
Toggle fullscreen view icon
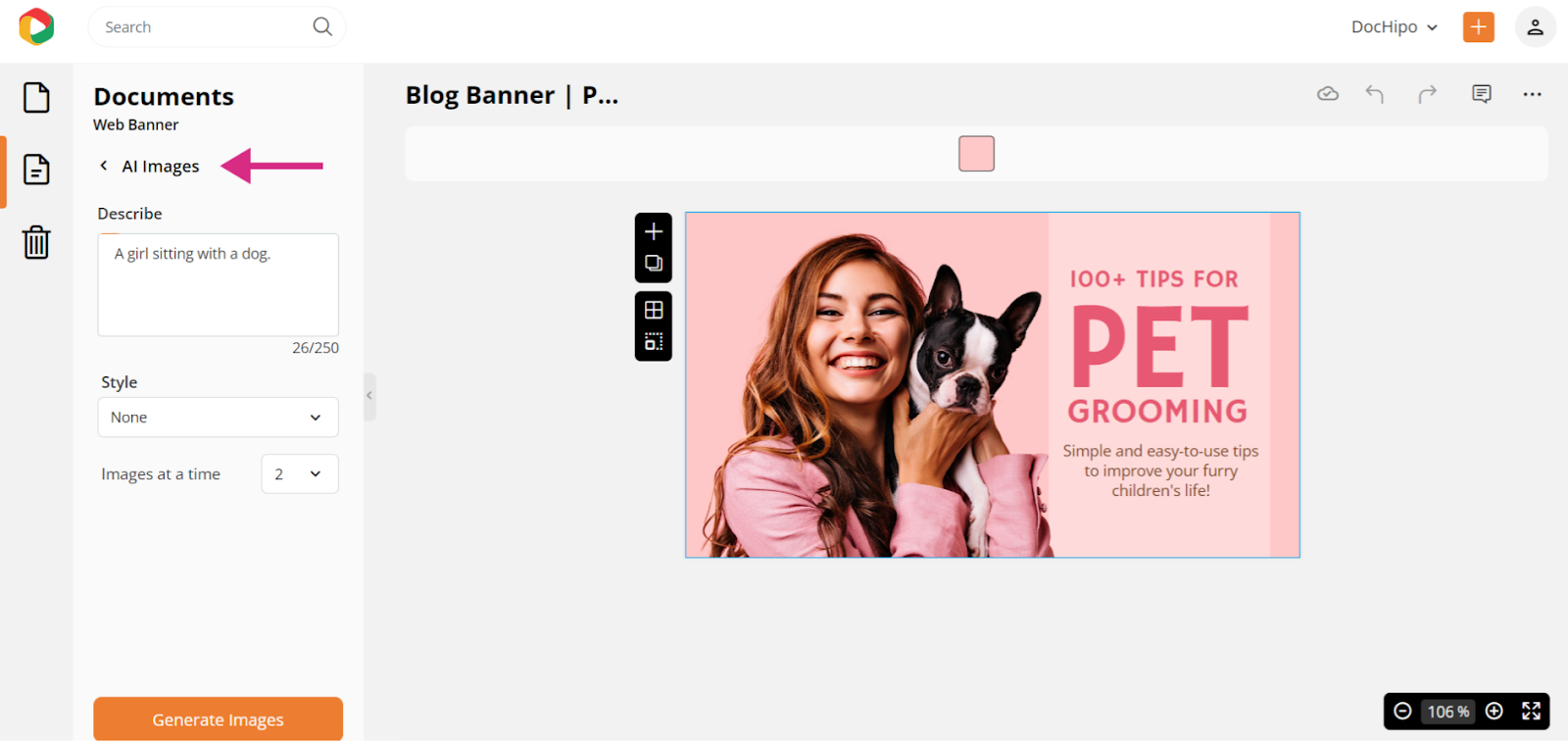(1531, 711)
